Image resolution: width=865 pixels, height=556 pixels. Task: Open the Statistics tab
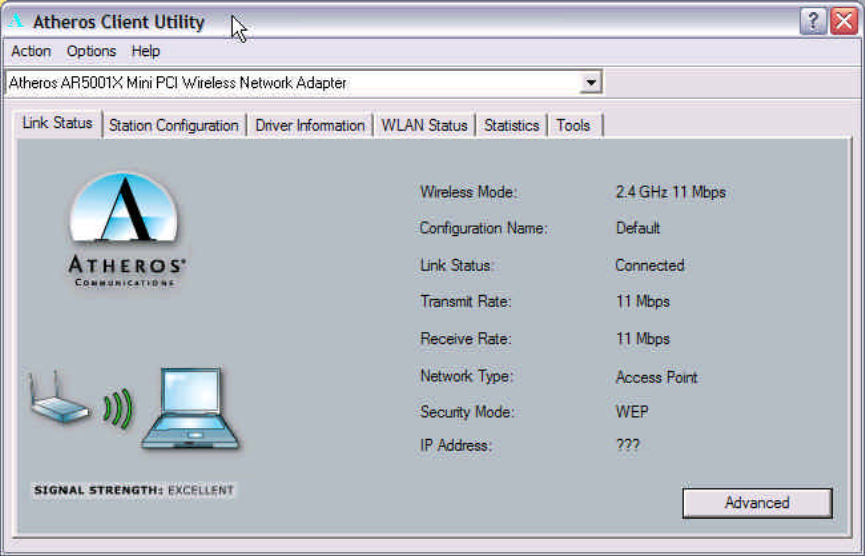(x=511, y=126)
